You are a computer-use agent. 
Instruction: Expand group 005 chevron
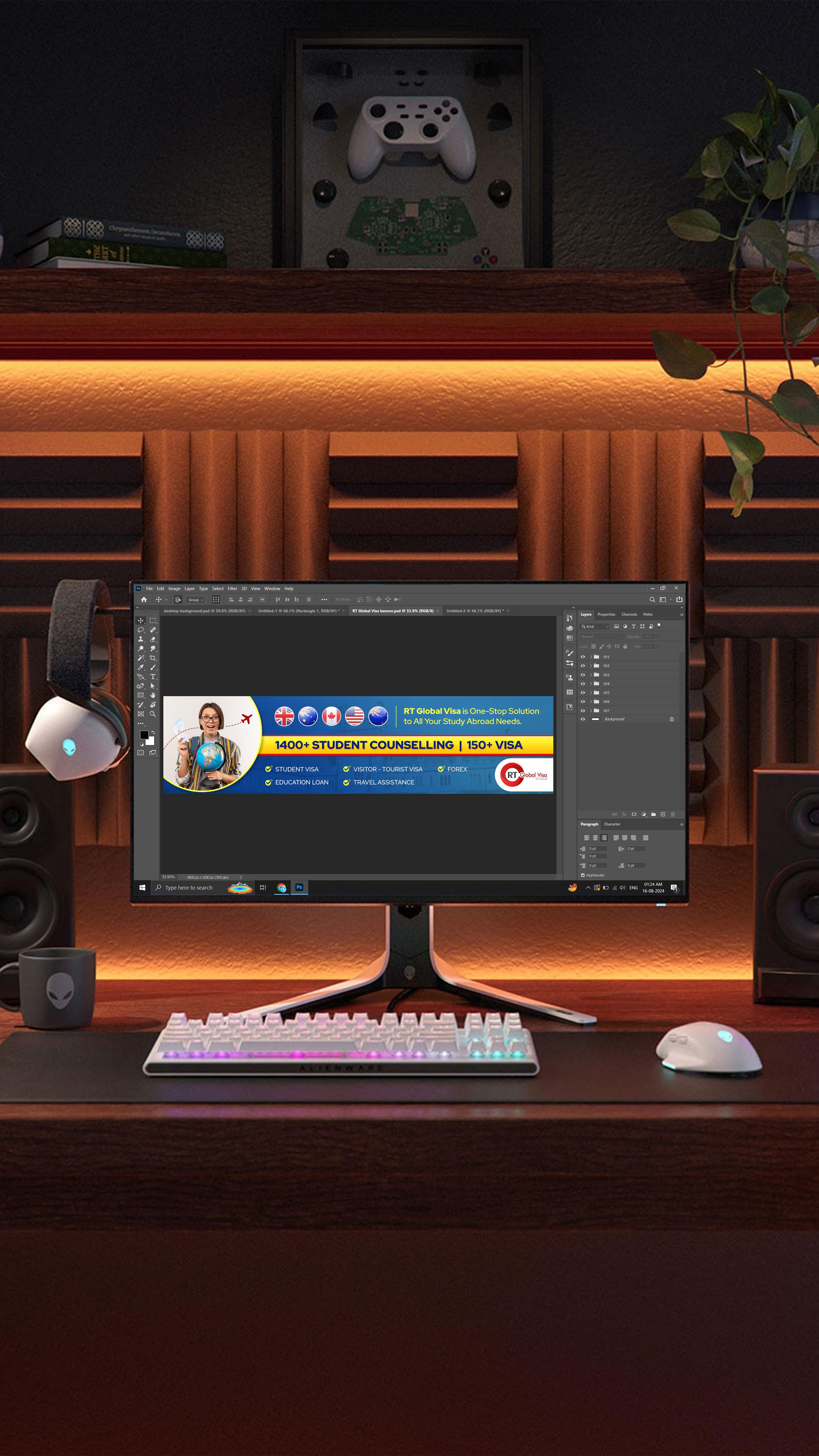point(591,692)
